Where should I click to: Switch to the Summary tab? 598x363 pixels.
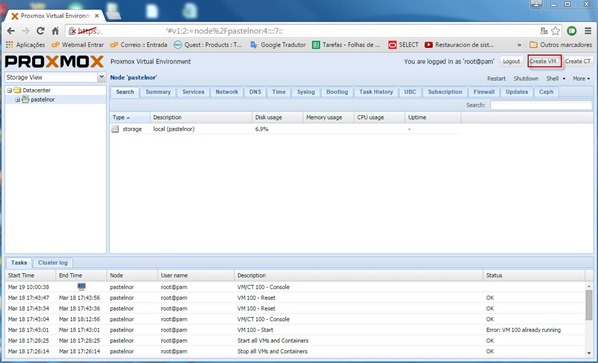tap(158, 92)
